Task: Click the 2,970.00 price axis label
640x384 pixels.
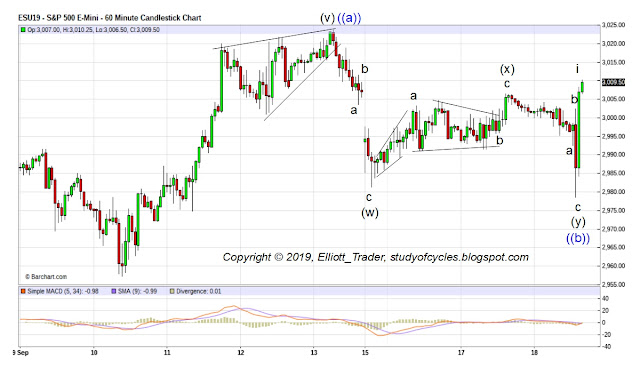Action: click(613, 229)
